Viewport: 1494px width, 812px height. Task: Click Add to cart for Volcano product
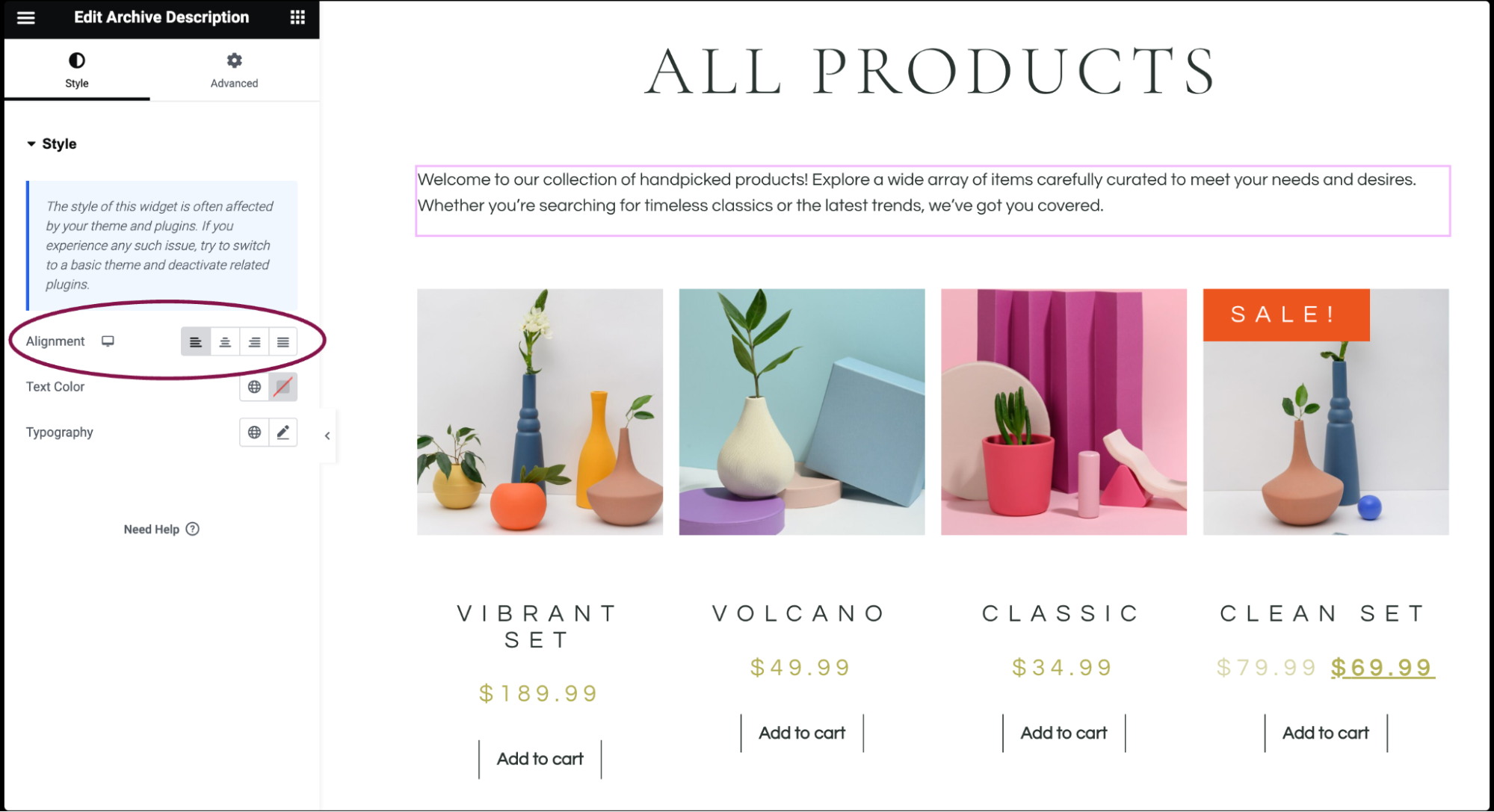[x=800, y=733]
